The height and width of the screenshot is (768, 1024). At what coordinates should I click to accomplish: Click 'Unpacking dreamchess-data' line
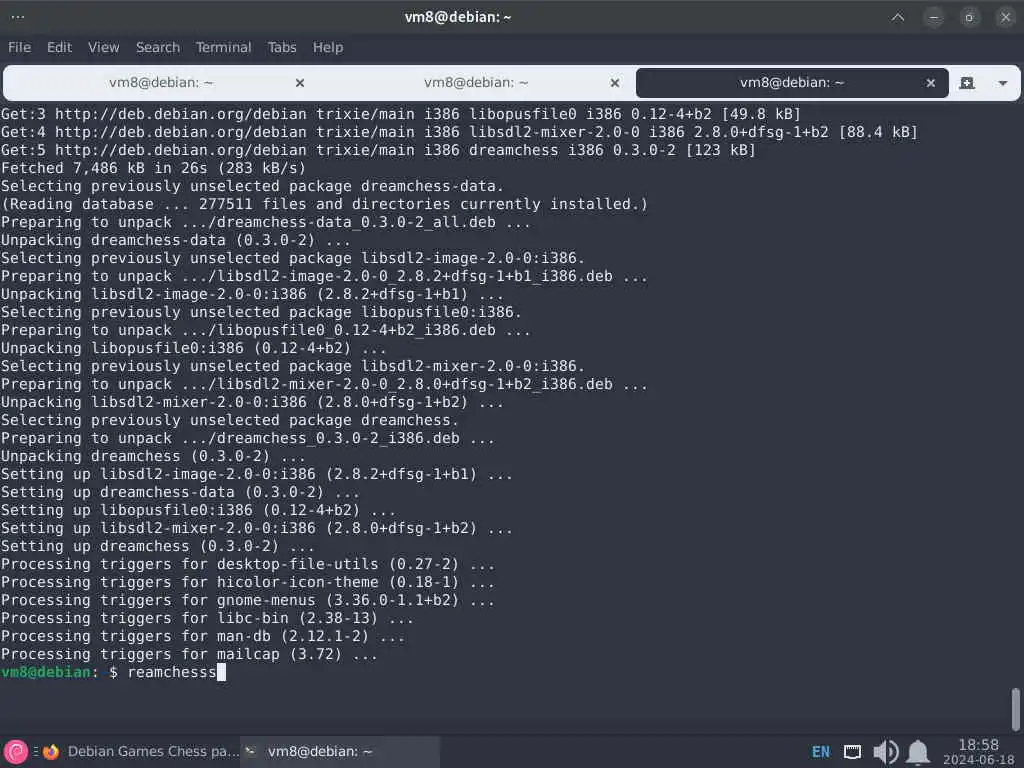pos(175,240)
